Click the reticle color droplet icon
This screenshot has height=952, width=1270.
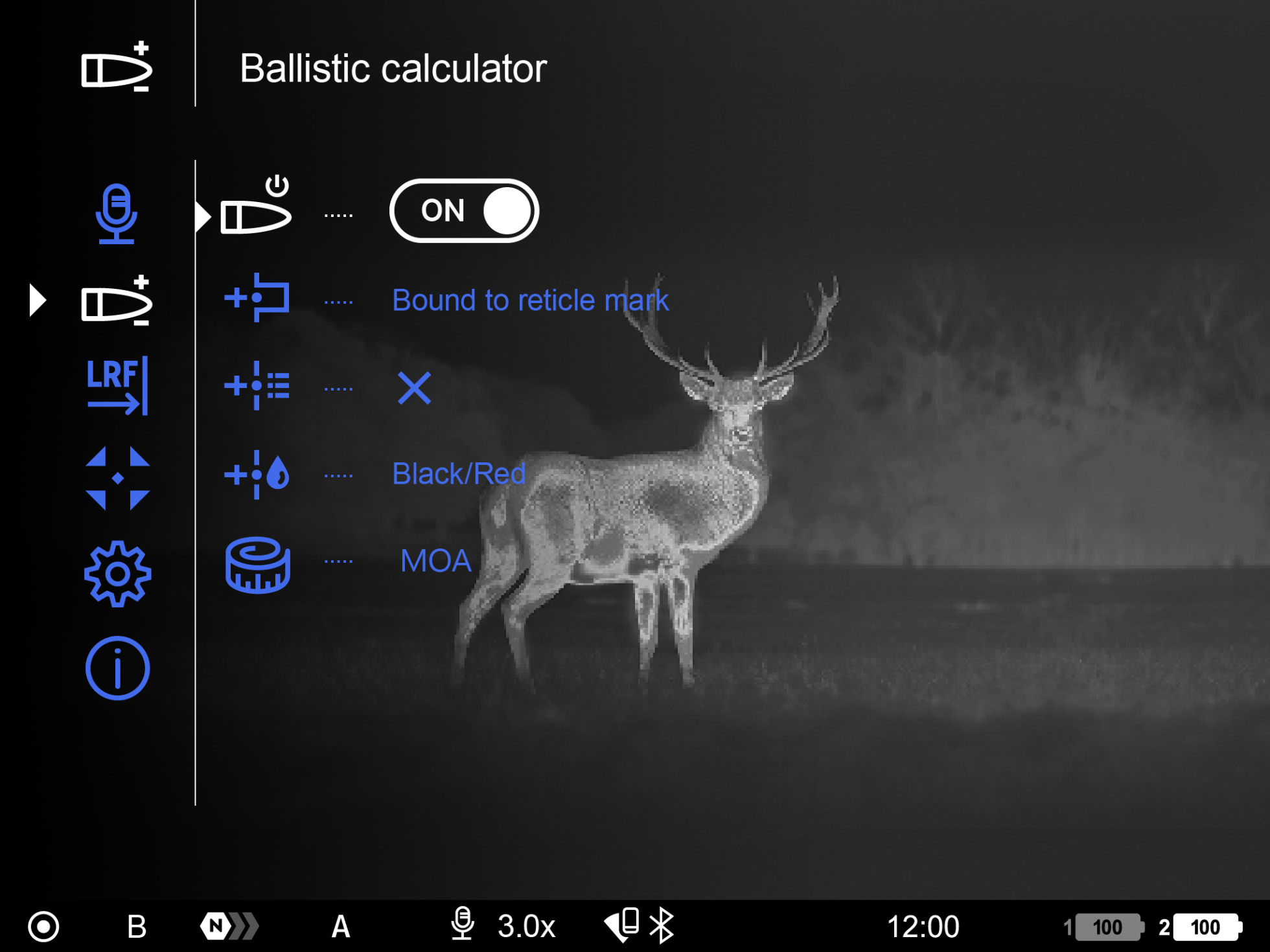257,475
